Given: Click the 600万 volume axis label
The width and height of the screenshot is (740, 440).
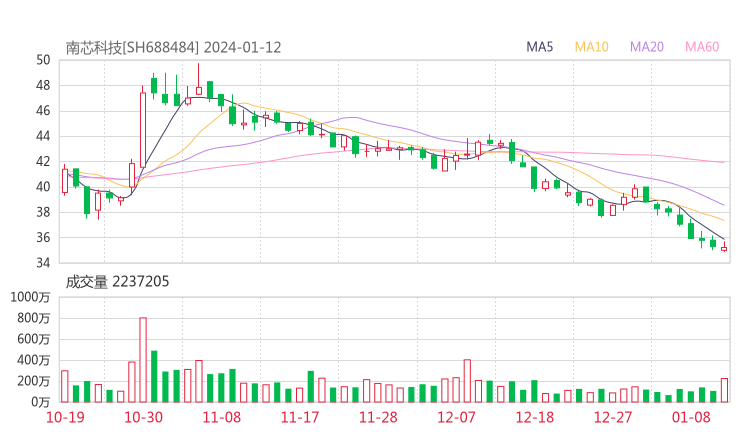Looking at the screenshot, I should [x=34, y=339].
